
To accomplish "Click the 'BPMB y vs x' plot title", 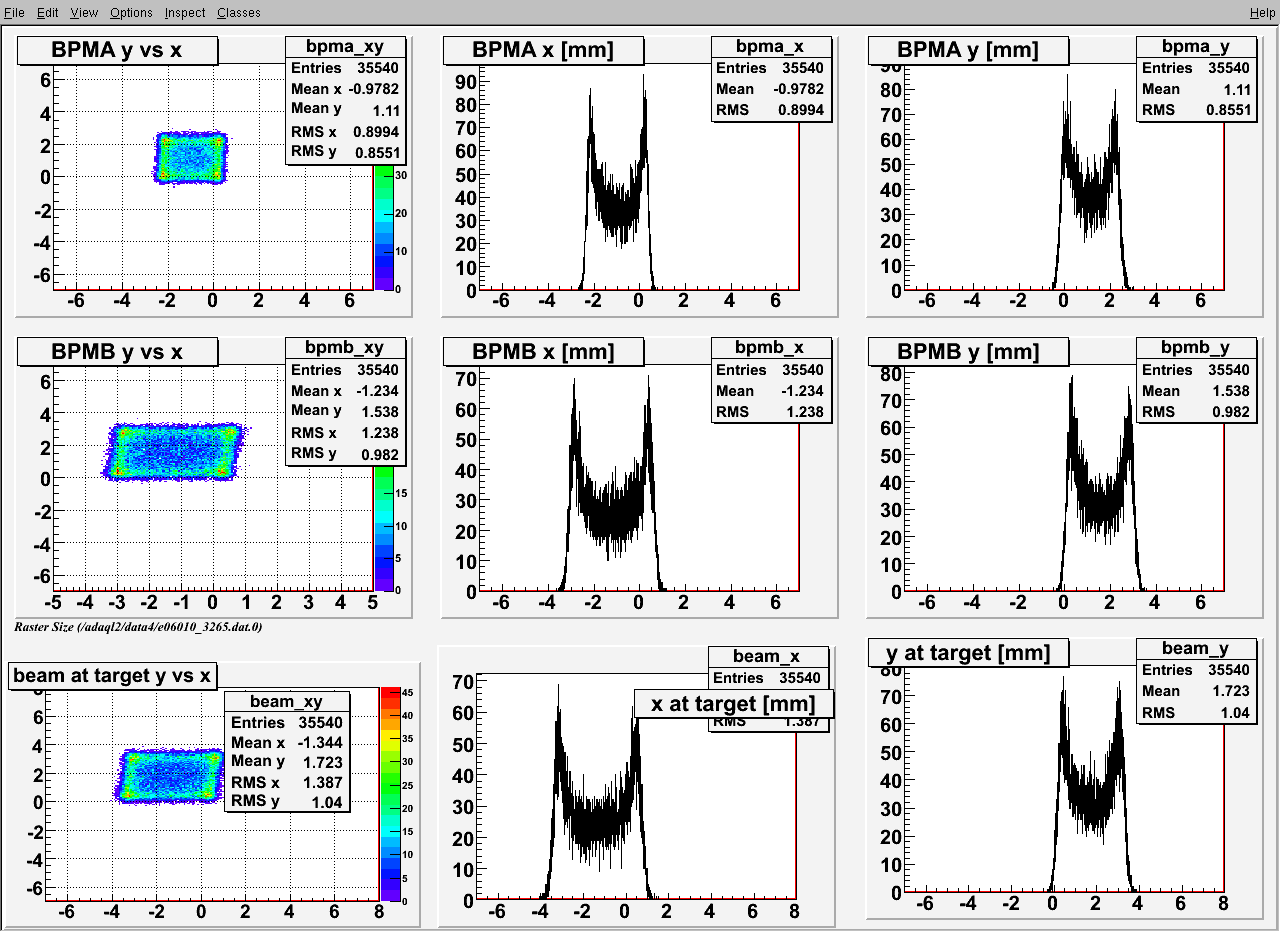I will [117, 351].
